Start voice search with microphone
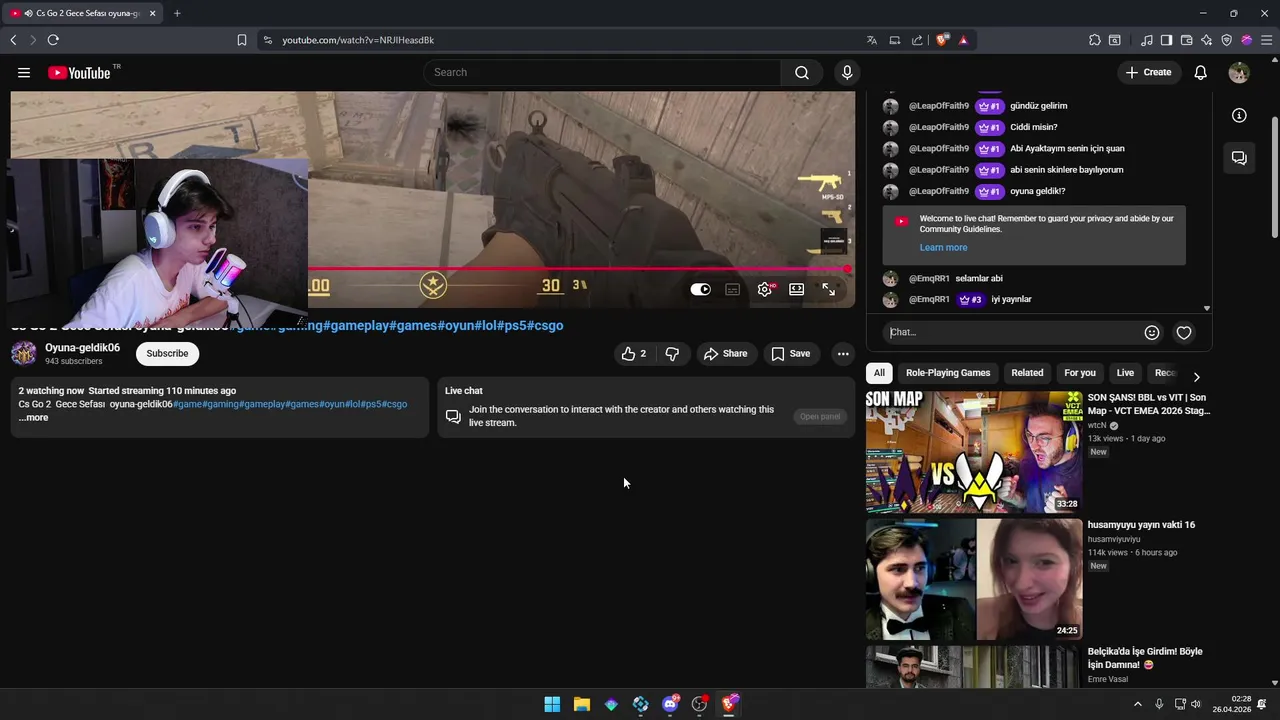The width and height of the screenshot is (1280, 720). click(847, 72)
